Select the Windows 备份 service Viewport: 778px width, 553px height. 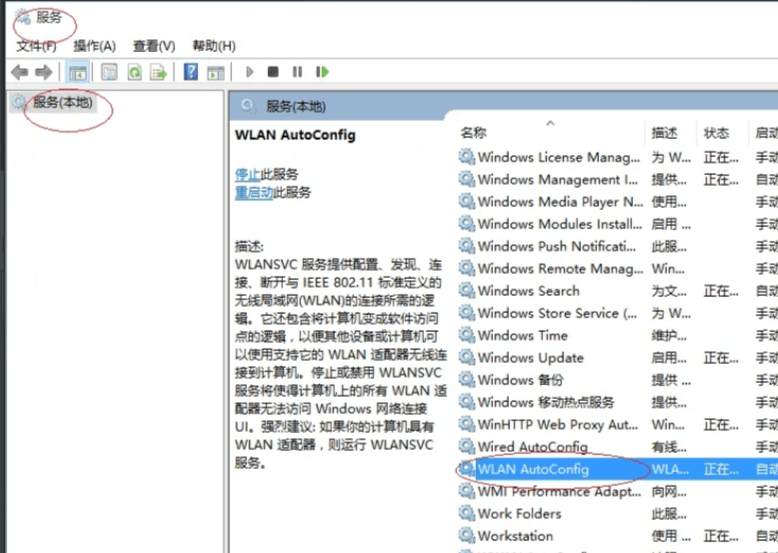pos(617,380)
